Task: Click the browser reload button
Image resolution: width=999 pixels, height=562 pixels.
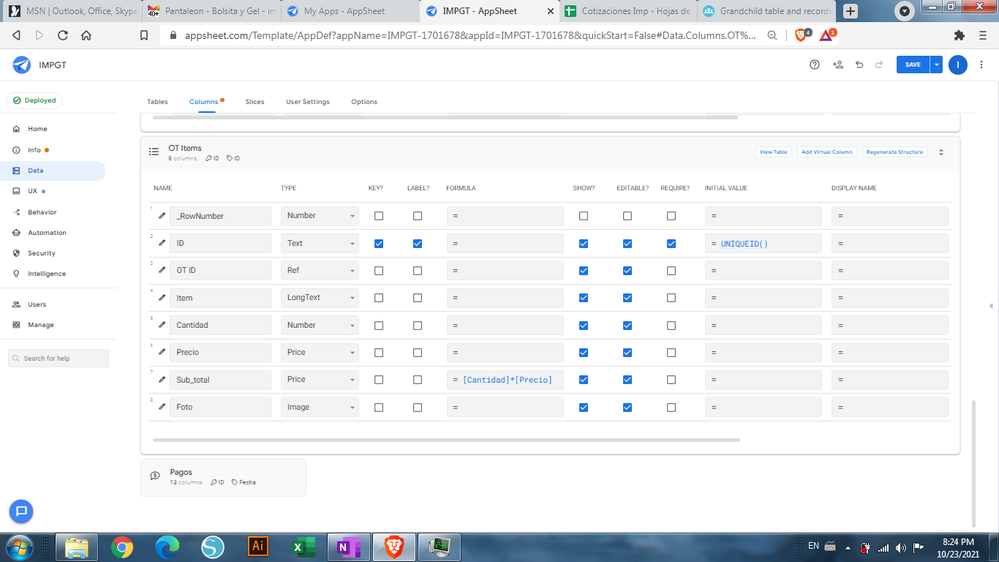Action: click(62, 36)
